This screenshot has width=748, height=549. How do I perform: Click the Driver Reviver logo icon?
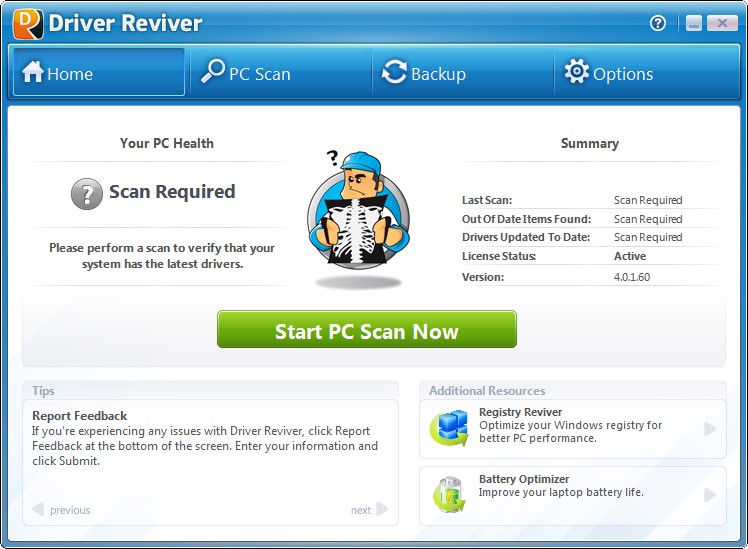[x=28, y=24]
